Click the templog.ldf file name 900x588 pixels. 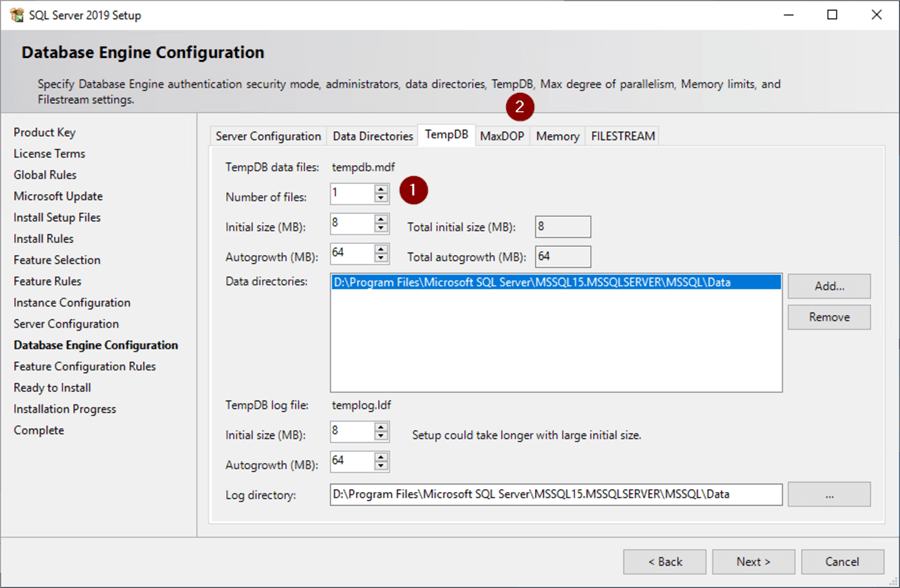(x=362, y=405)
